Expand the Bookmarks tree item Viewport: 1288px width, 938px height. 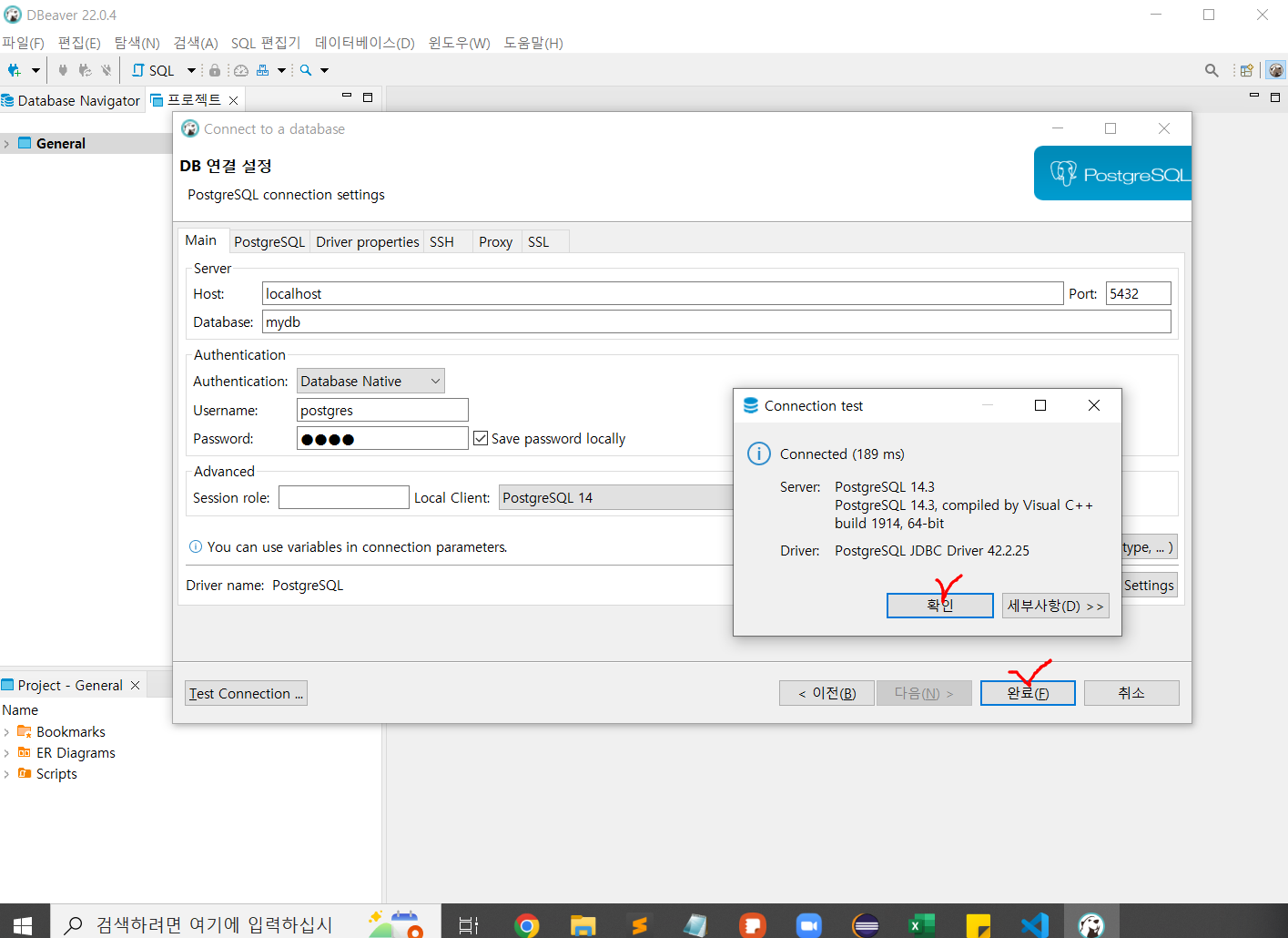click(6, 732)
